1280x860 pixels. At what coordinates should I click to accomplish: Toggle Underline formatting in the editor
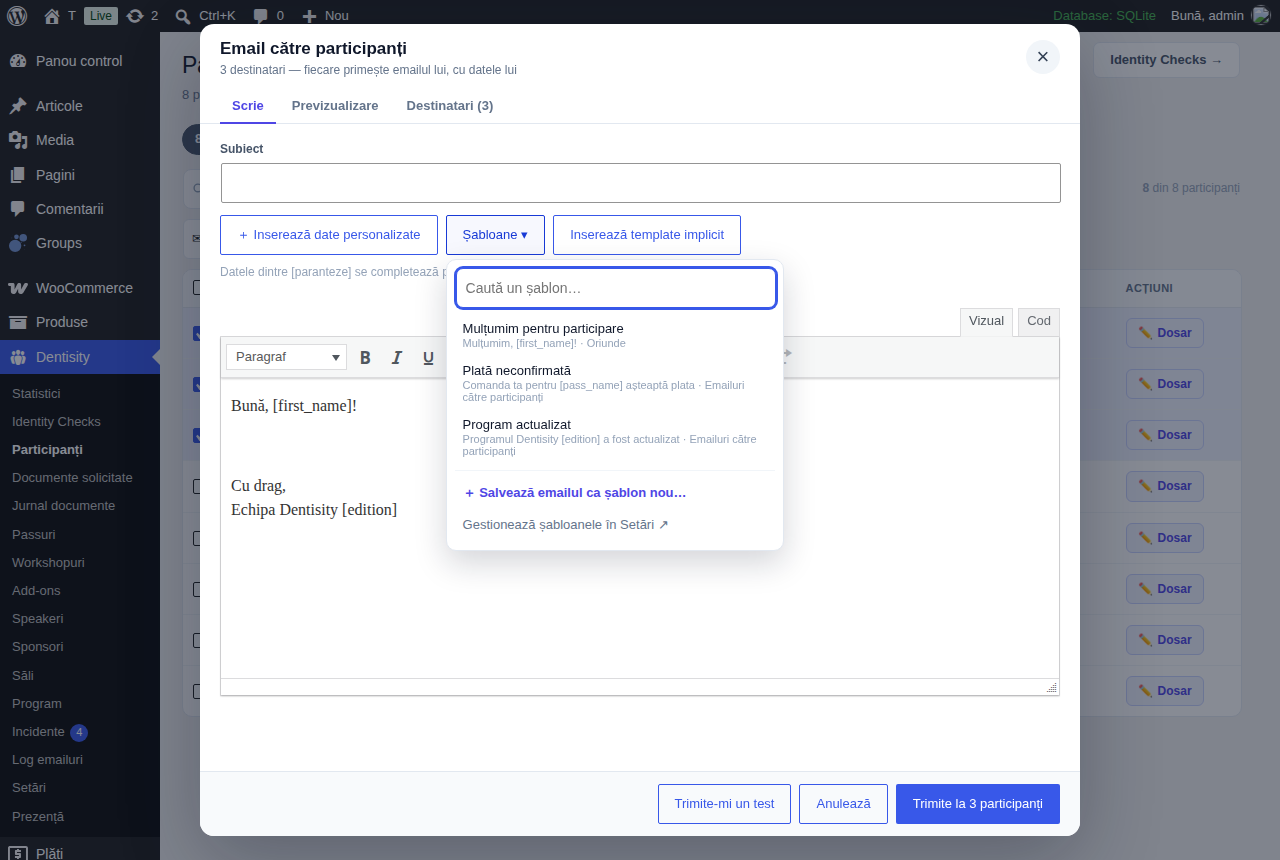[428, 357]
